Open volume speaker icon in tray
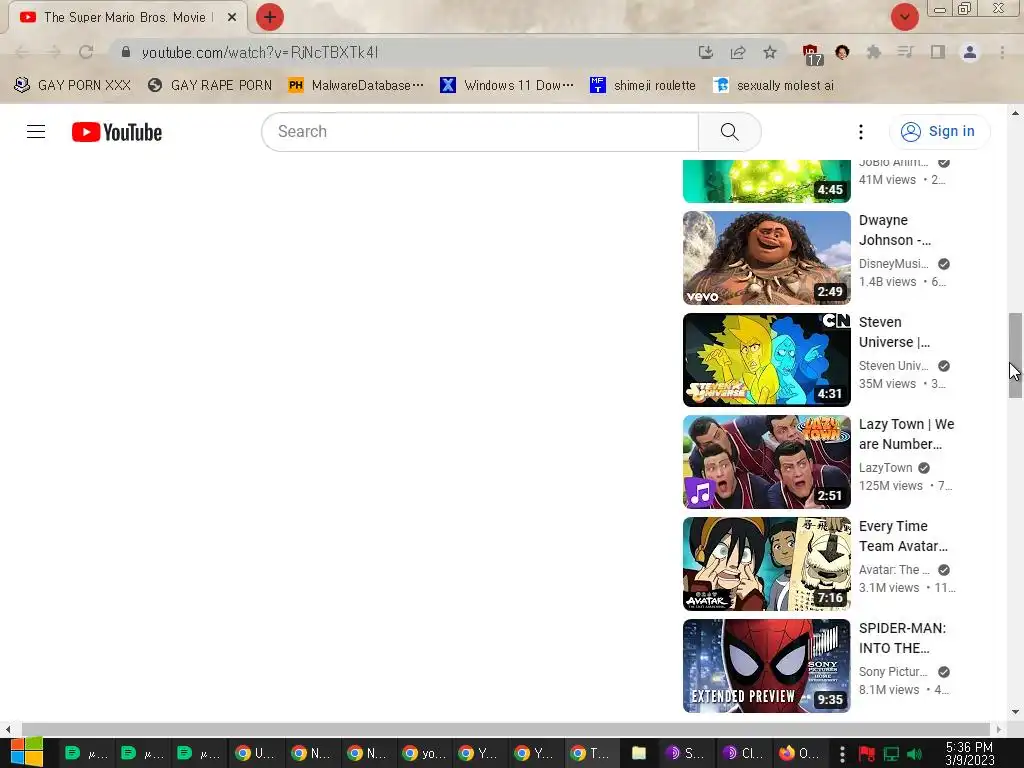 click(x=915, y=754)
